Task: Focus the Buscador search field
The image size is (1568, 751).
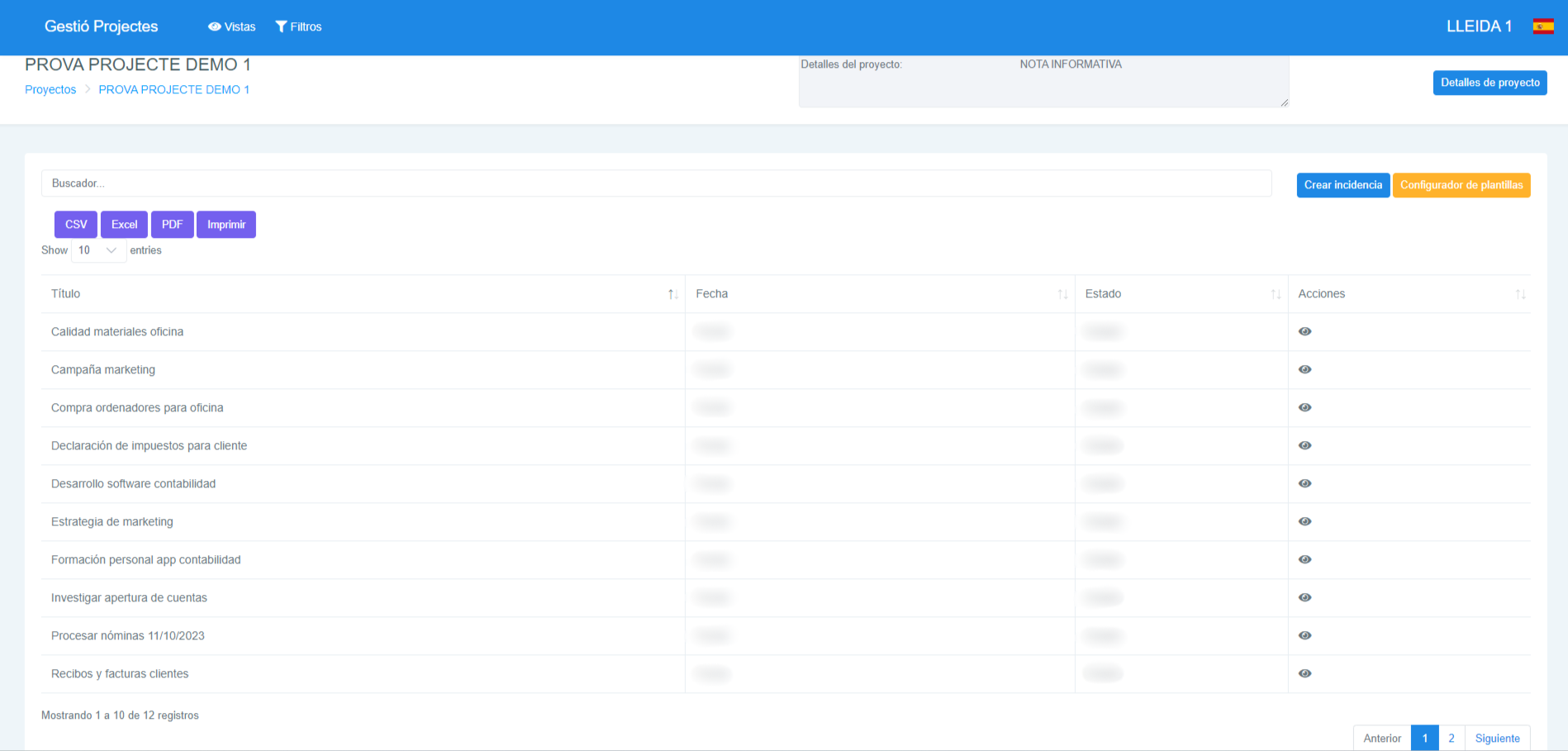Action: (656, 183)
